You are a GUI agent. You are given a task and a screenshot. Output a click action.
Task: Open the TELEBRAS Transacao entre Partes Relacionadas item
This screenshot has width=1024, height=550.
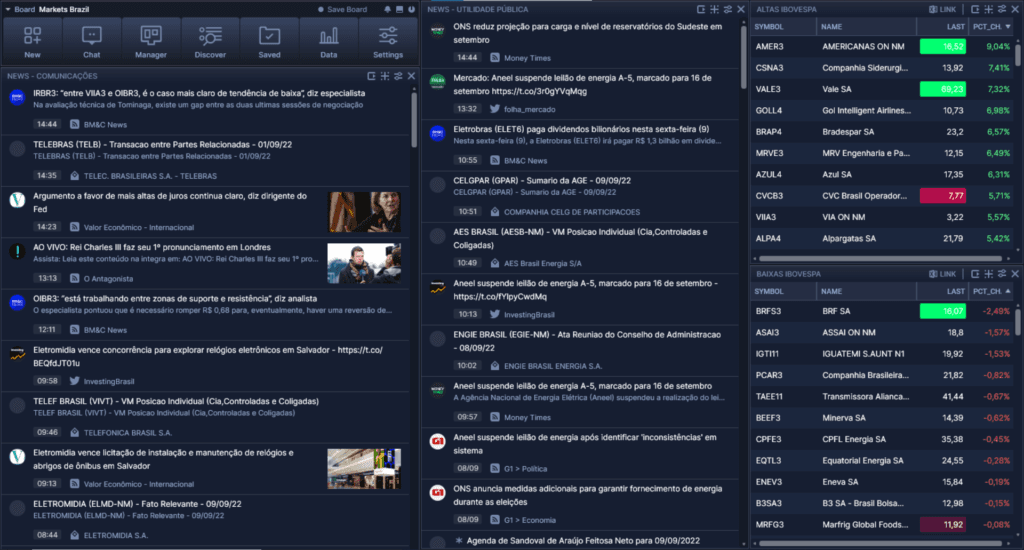(163, 144)
